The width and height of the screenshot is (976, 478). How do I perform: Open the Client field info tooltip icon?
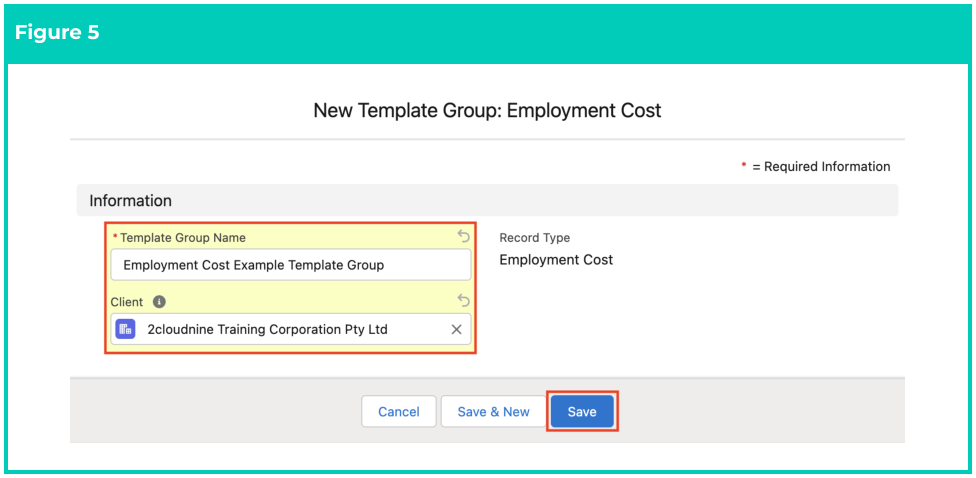pos(159,302)
